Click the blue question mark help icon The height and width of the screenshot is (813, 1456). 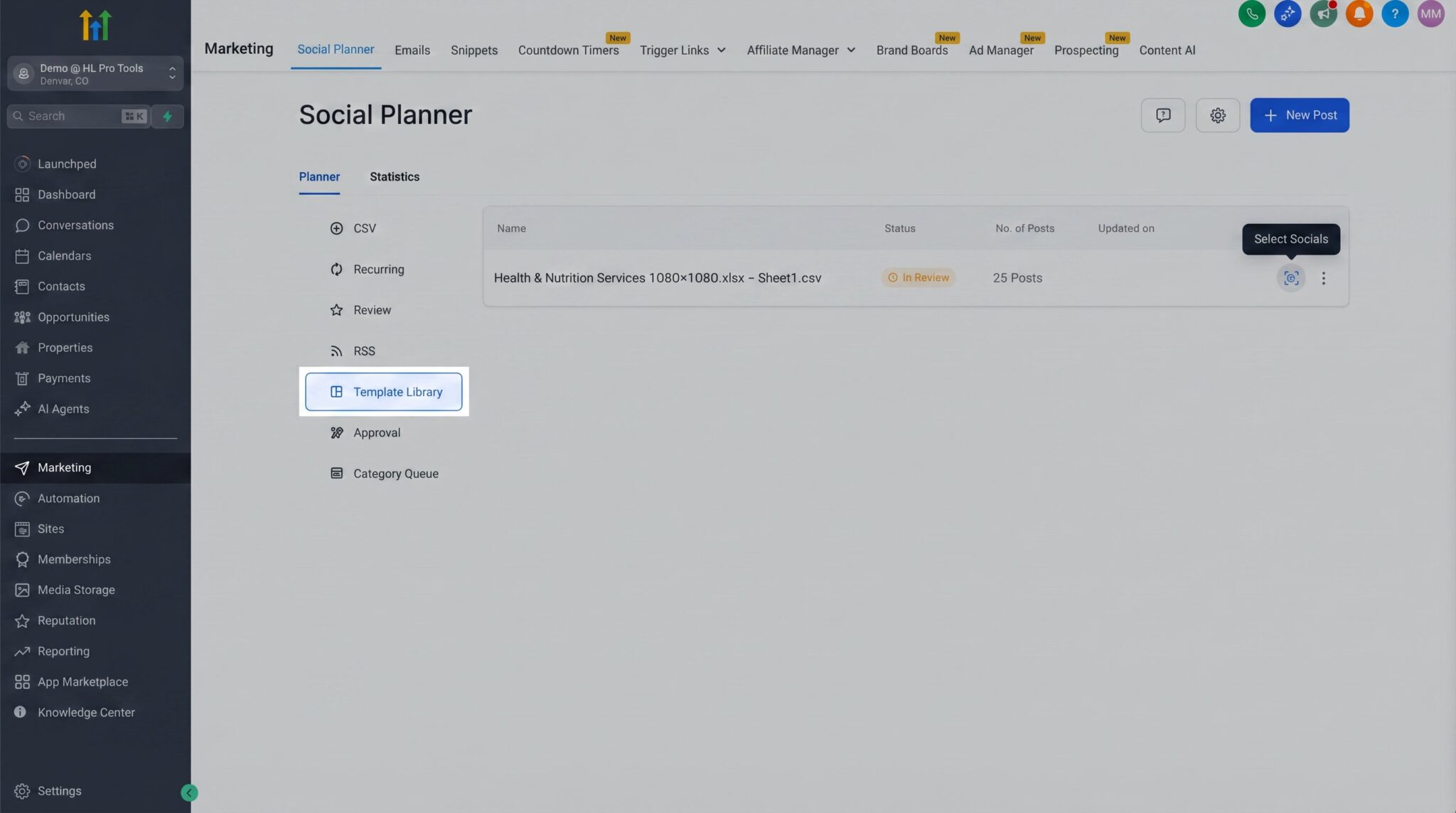pyautogui.click(x=1394, y=14)
